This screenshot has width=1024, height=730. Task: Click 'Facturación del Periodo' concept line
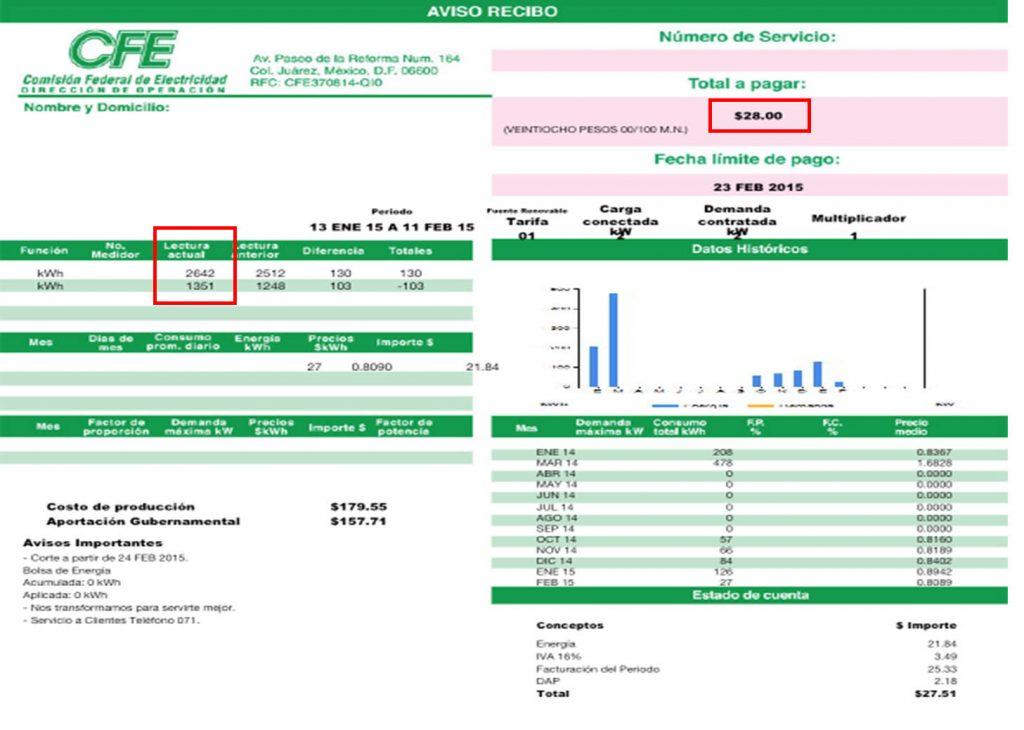pyautogui.click(x=598, y=669)
